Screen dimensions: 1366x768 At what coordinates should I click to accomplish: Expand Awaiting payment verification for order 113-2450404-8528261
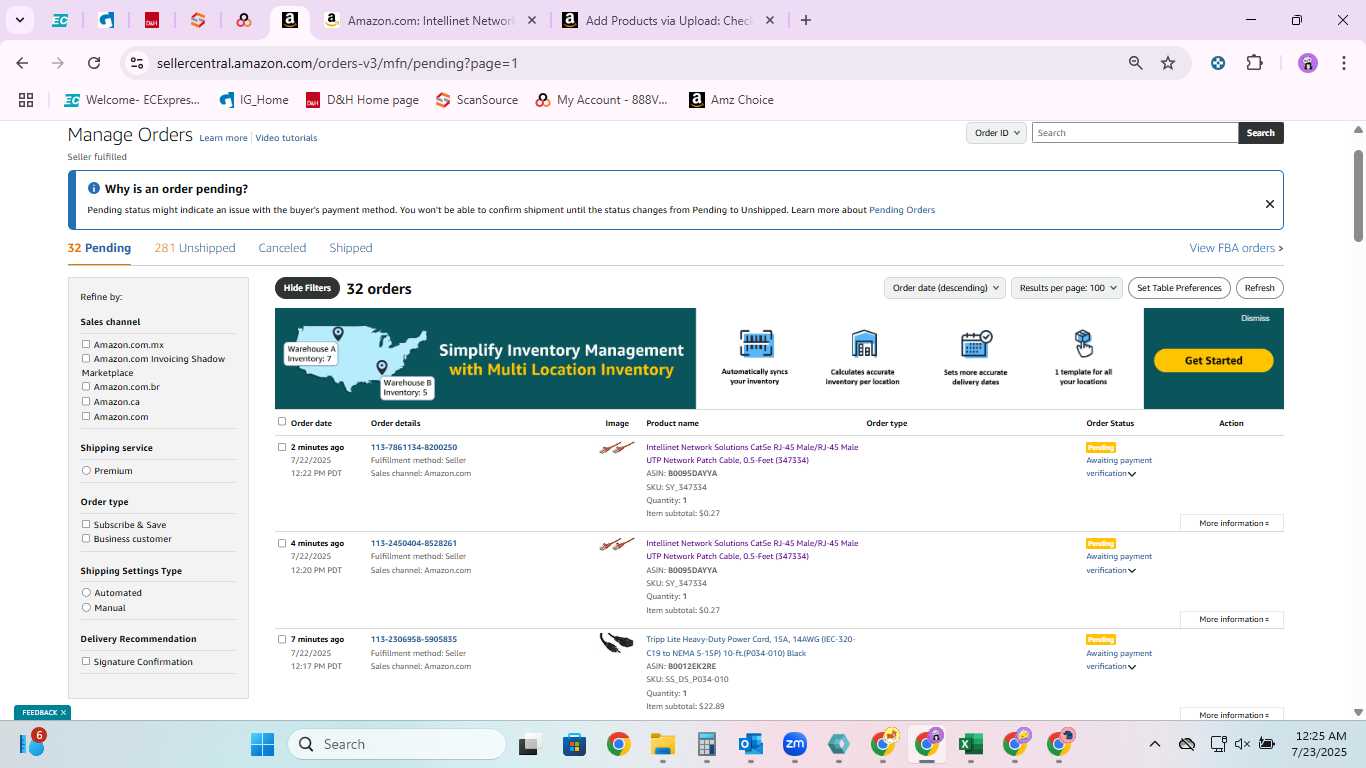coord(1132,571)
